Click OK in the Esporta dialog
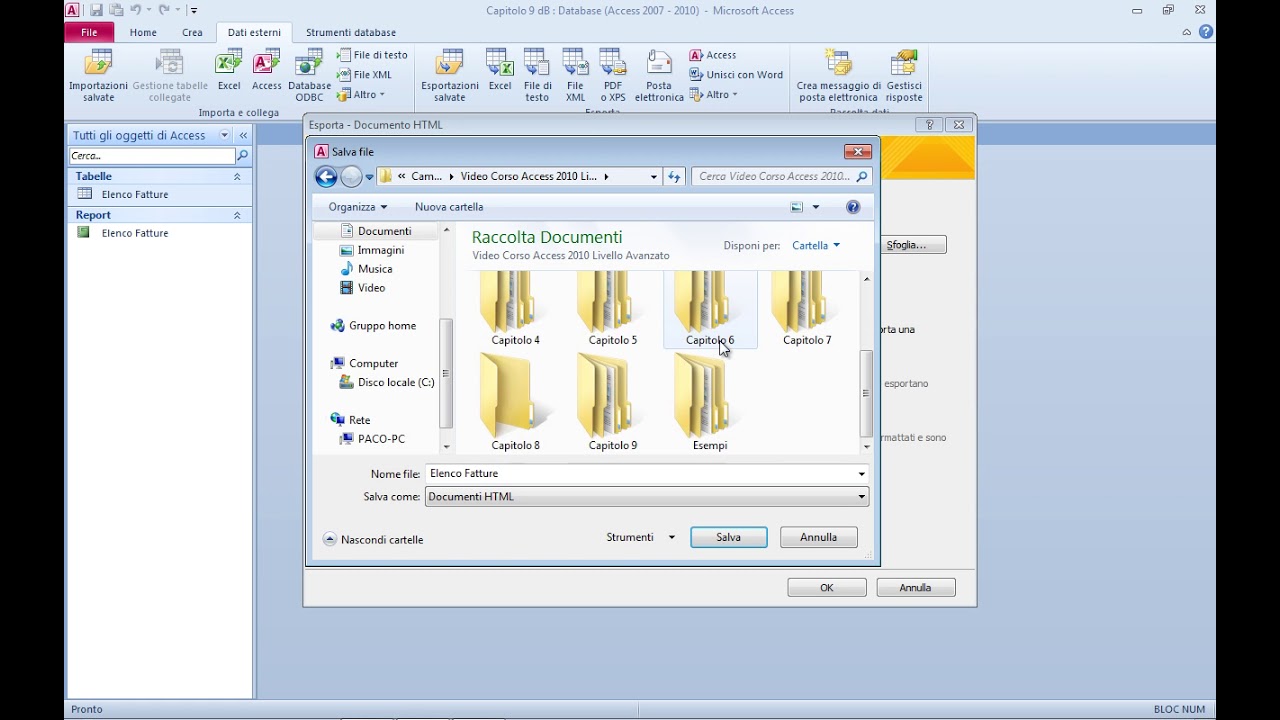Screen dimensions: 1280x720 pyautogui.click(x=827, y=588)
